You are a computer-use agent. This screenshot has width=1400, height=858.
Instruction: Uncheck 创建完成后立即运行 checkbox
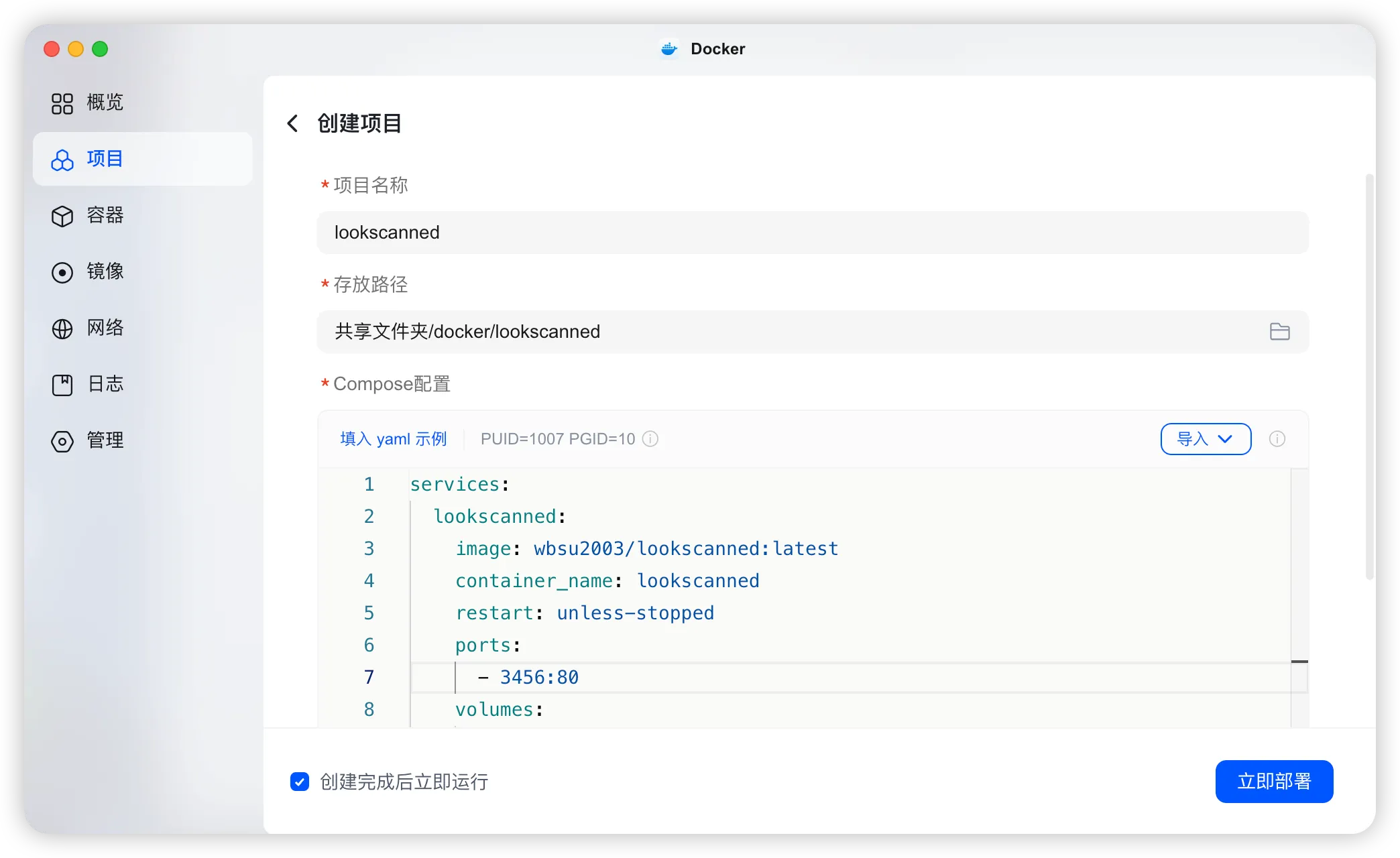tap(300, 782)
